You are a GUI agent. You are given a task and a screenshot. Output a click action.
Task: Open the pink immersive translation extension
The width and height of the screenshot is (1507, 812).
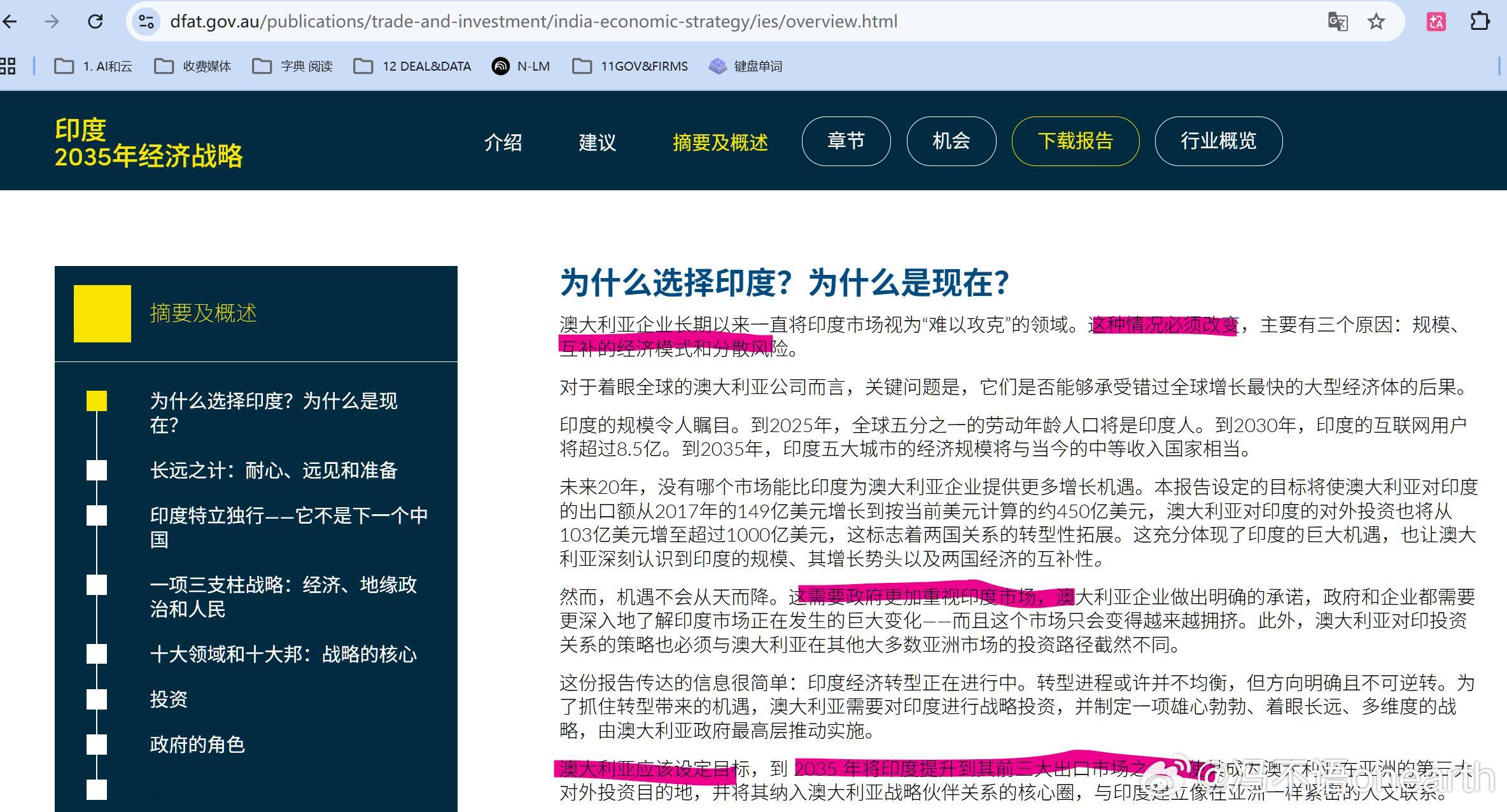(x=1436, y=21)
